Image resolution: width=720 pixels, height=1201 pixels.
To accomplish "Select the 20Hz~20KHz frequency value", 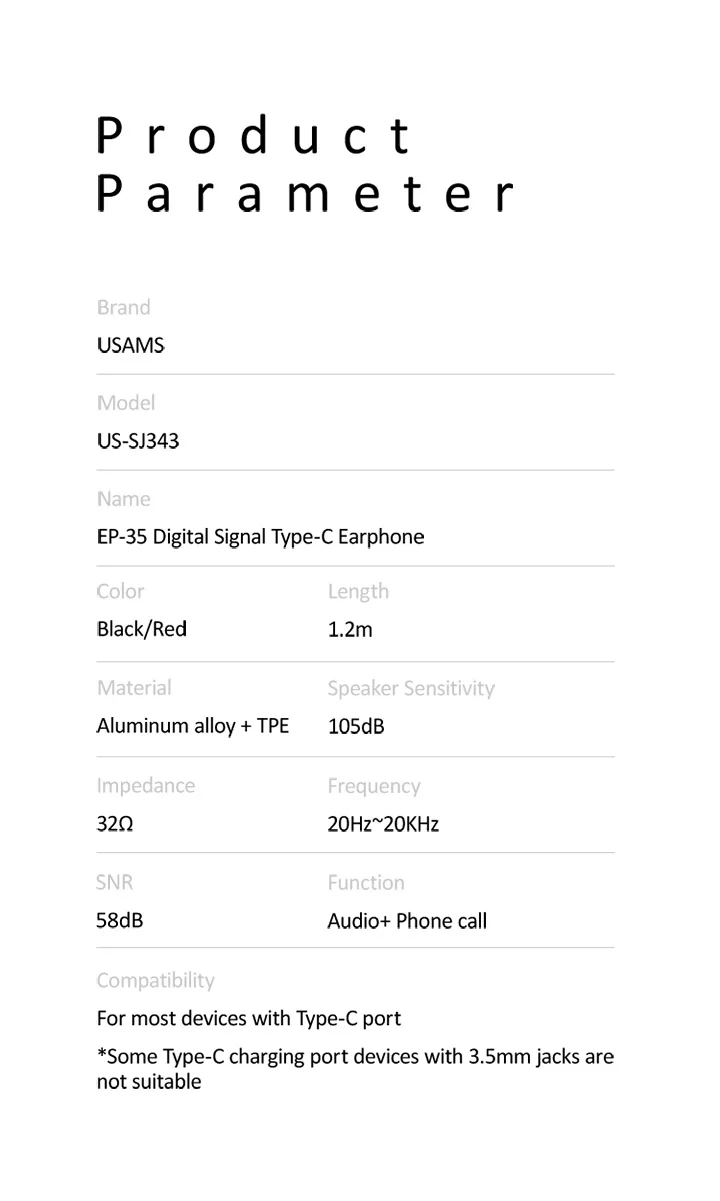I will coord(383,825).
